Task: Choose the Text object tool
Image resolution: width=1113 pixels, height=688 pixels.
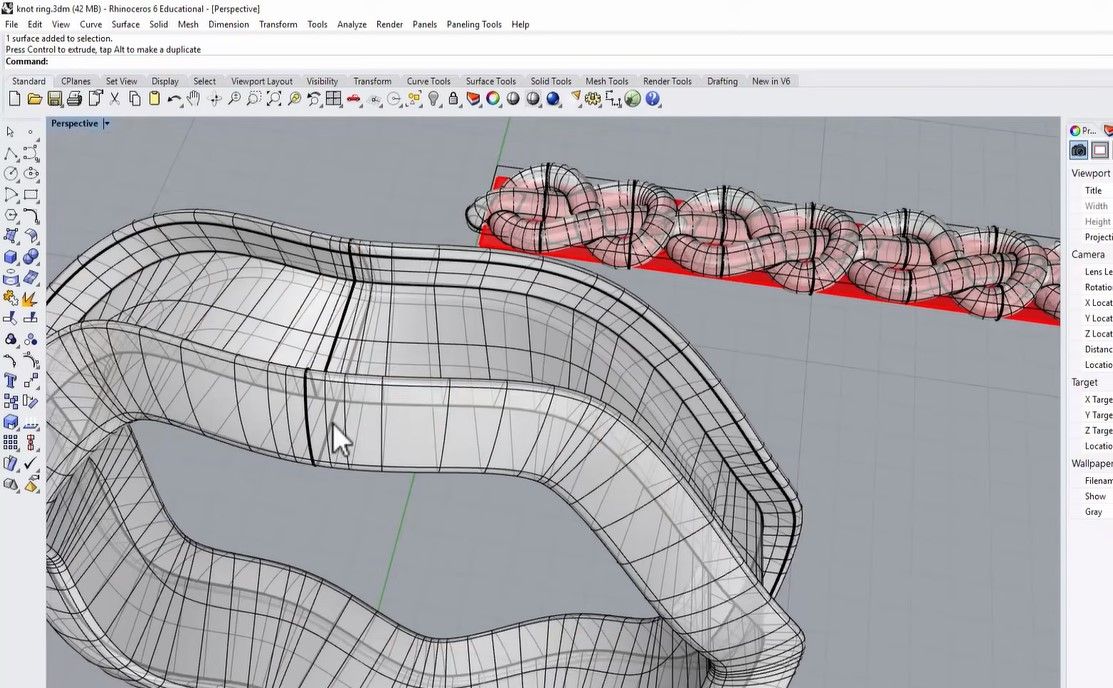Action: 11,381
